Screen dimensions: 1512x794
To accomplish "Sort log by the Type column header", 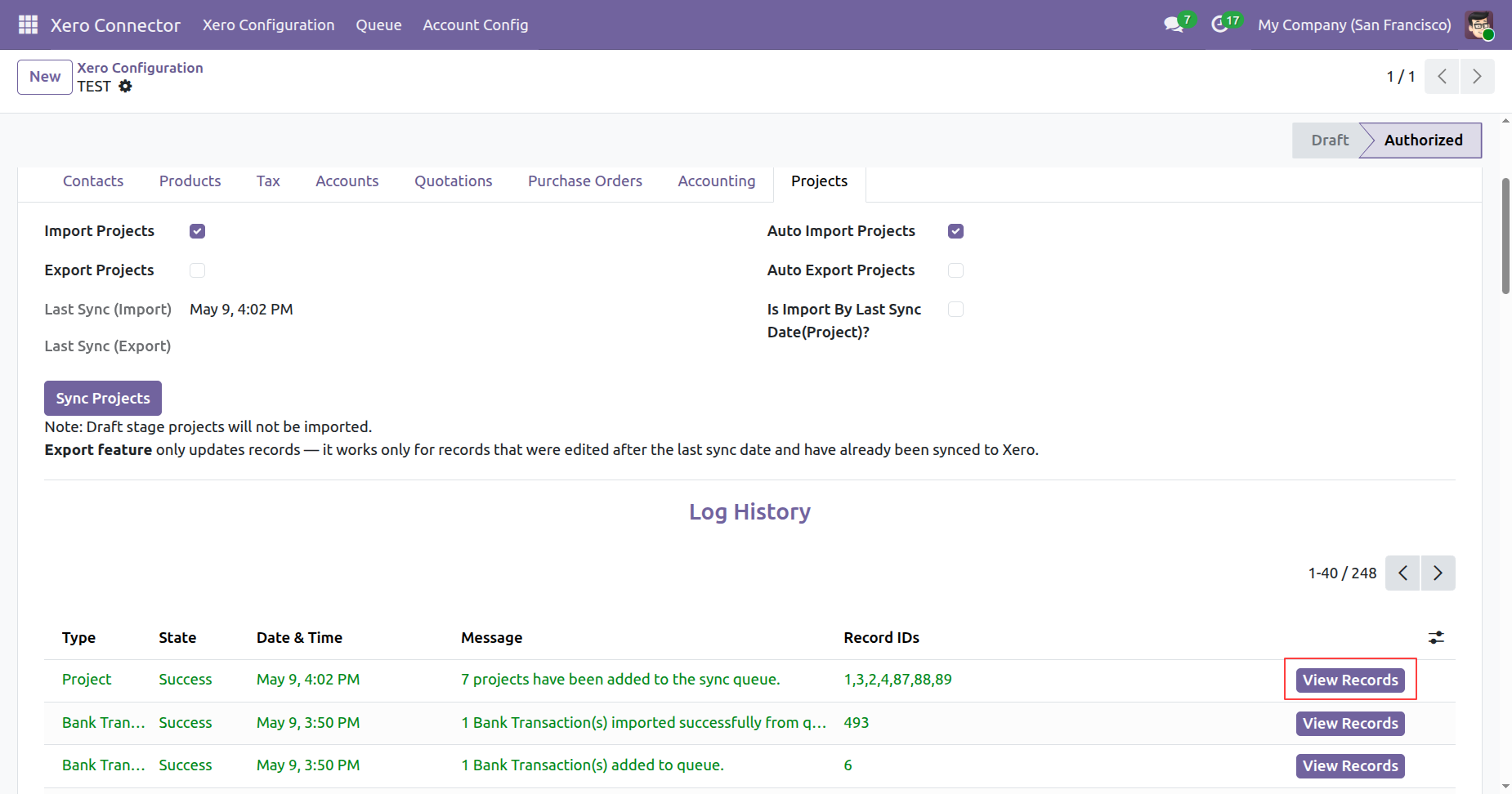I will coord(78,638).
